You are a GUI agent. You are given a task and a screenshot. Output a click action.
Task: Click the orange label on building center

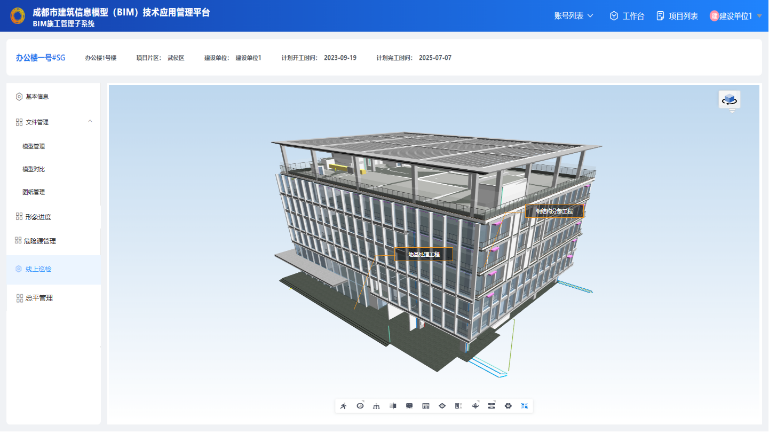pyautogui.click(x=423, y=254)
